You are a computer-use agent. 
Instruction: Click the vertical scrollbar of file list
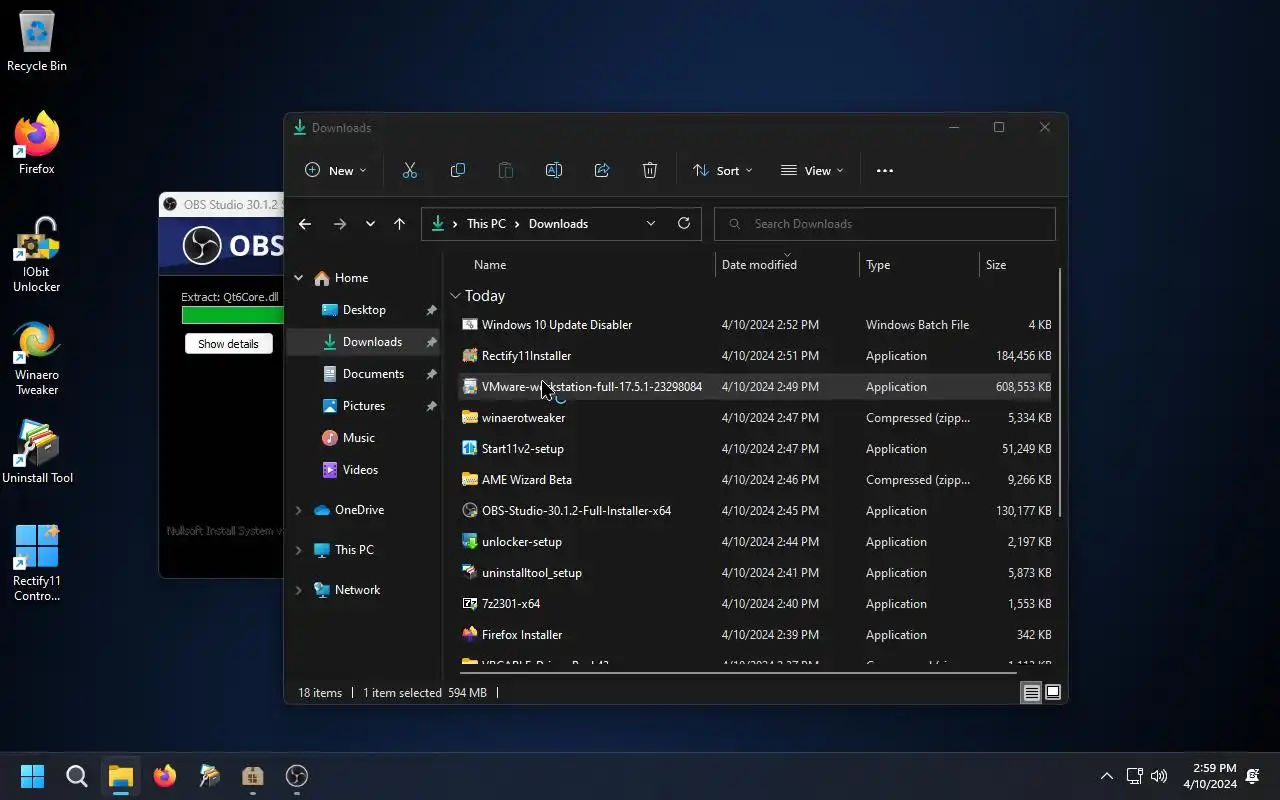pyautogui.click(x=1060, y=393)
